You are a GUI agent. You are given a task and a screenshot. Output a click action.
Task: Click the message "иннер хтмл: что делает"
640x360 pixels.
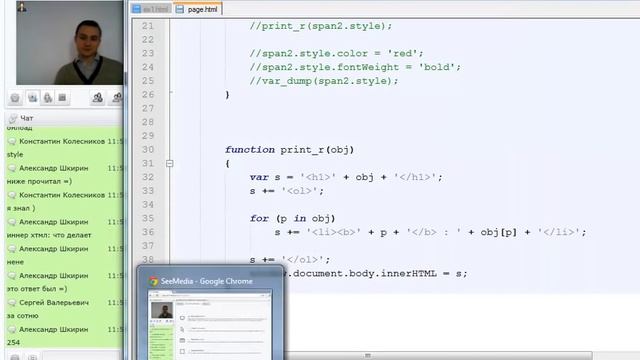click(x=49, y=235)
